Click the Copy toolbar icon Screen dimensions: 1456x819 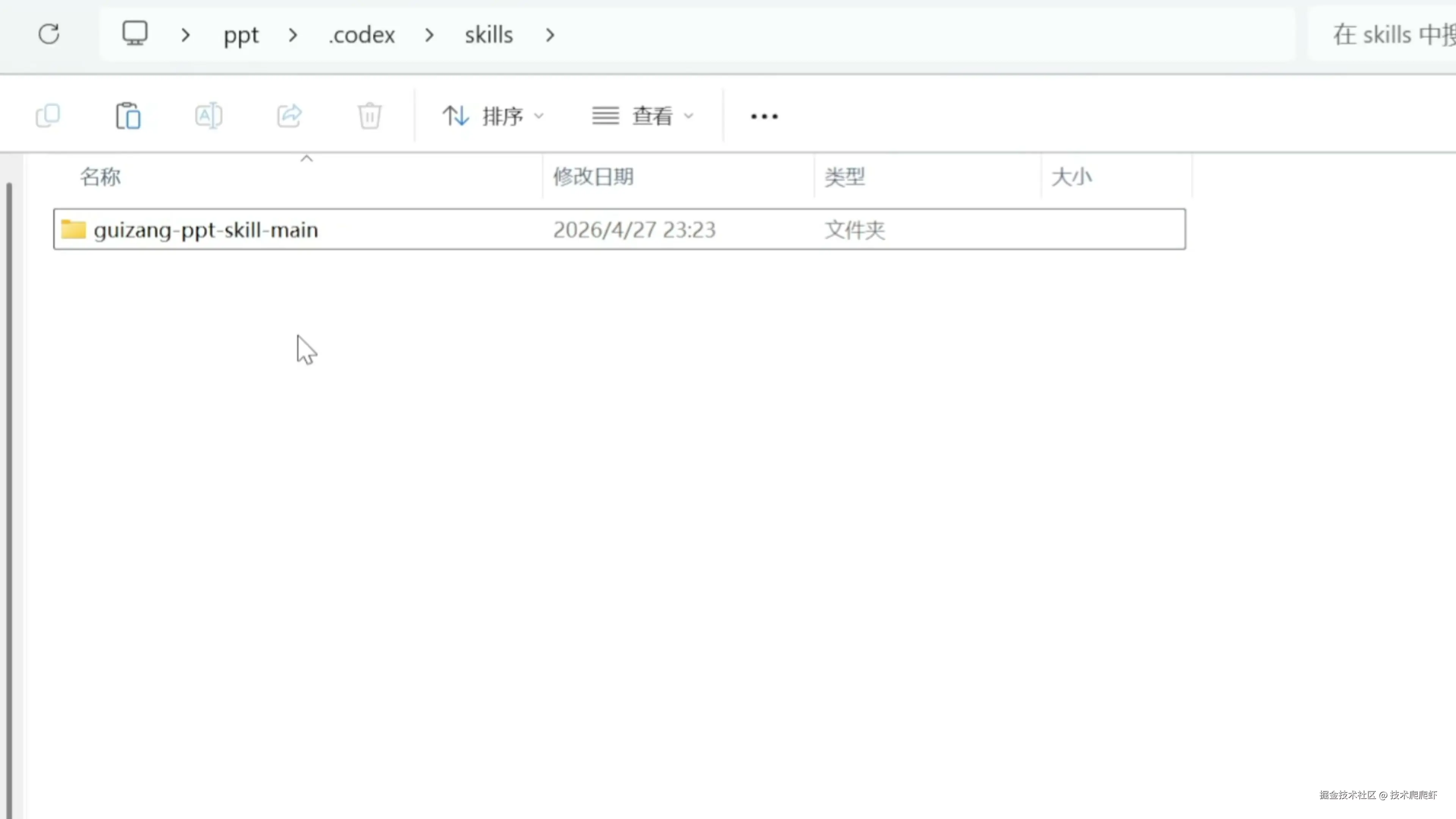click(48, 116)
